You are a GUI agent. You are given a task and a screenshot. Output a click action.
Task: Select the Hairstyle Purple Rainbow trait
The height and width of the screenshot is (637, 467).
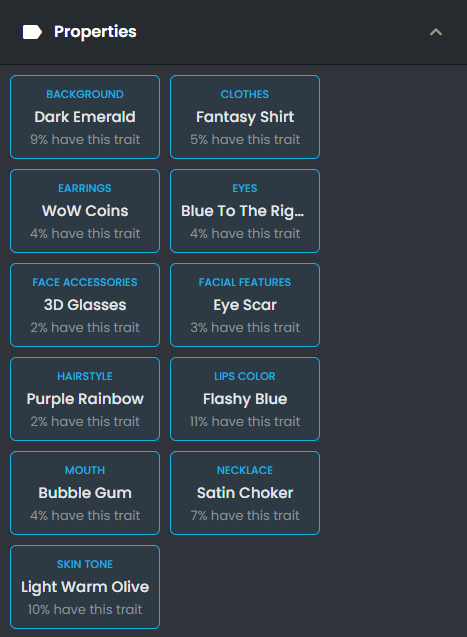85,399
